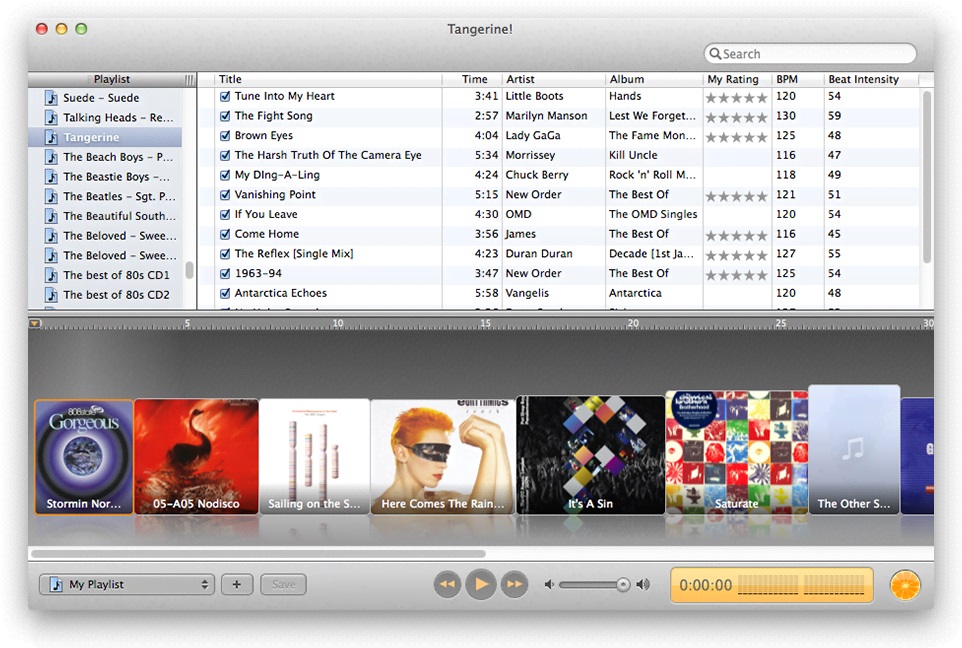
Task: Toggle the My Ding-A-Ling checkbox
Action: tap(225, 175)
